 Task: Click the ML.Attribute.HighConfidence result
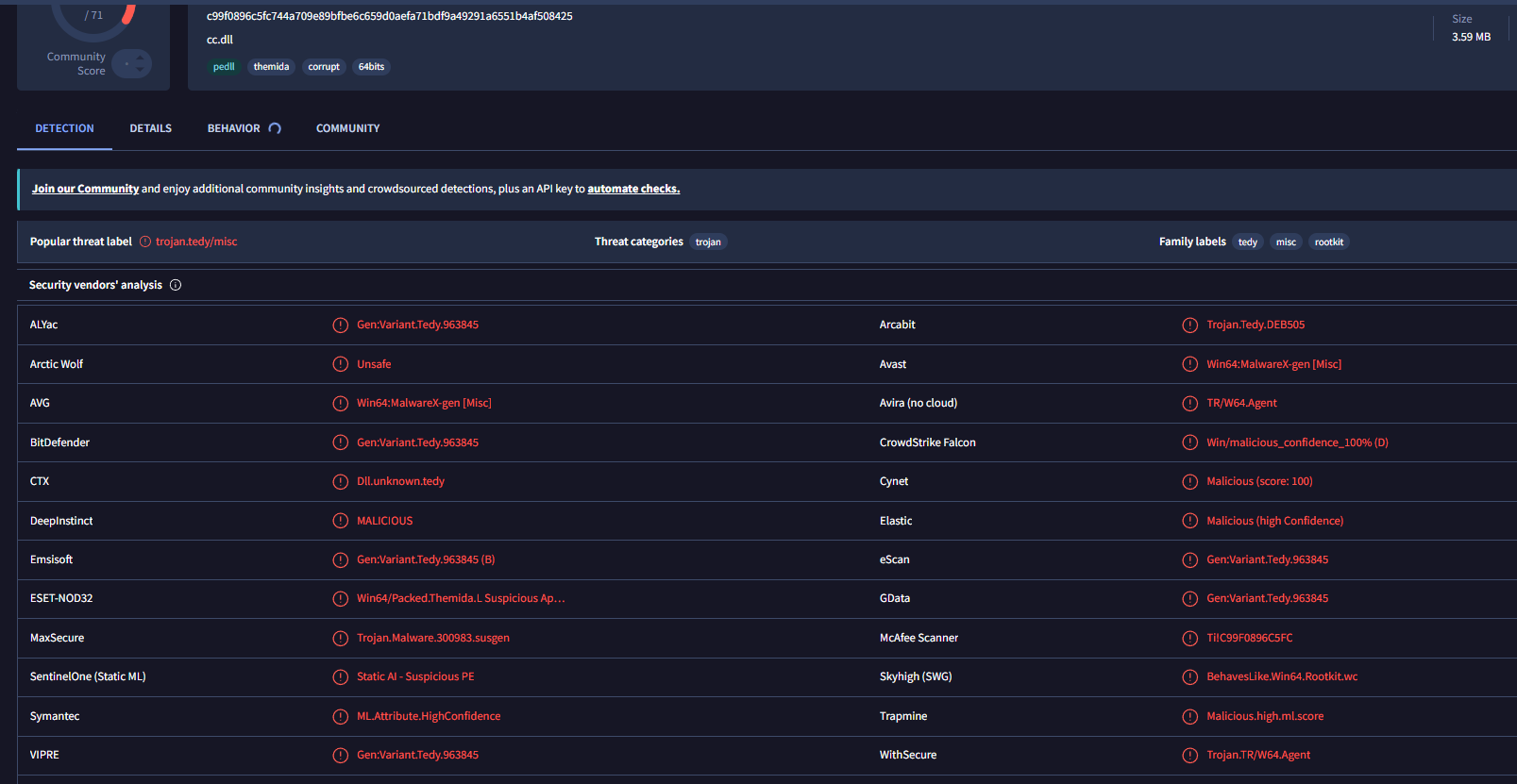pyautogui.click(x=429, y=716)
